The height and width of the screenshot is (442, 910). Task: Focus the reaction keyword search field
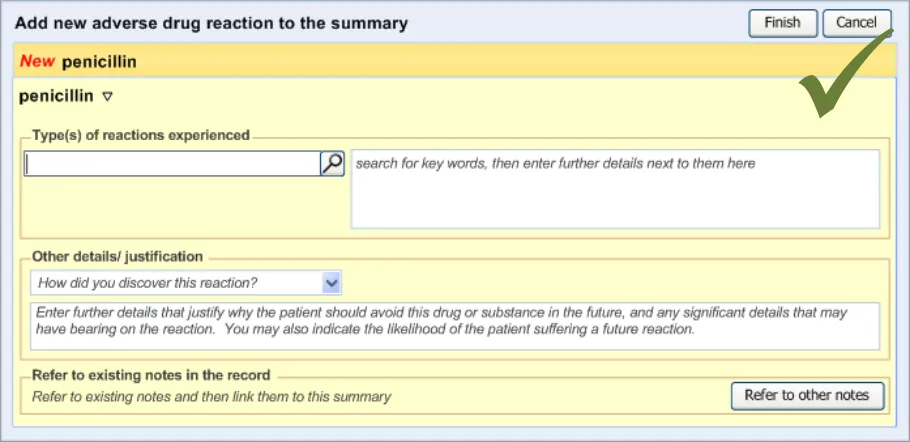pos(172,164)
